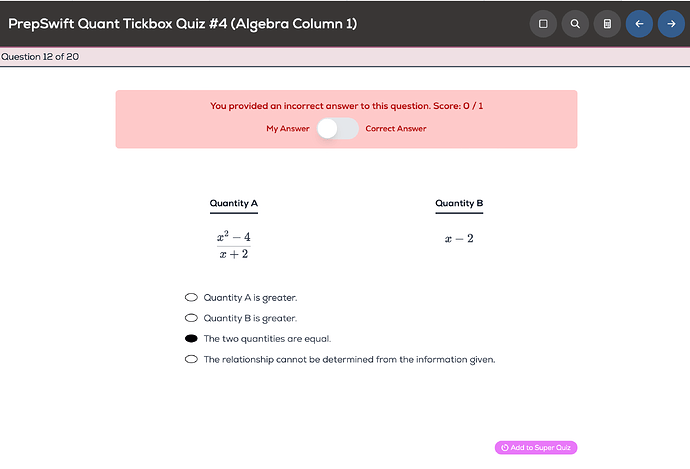The height and width of the screenshot is (469, 690).
Task: Open the calculator tool
Action: pos(607,23)
